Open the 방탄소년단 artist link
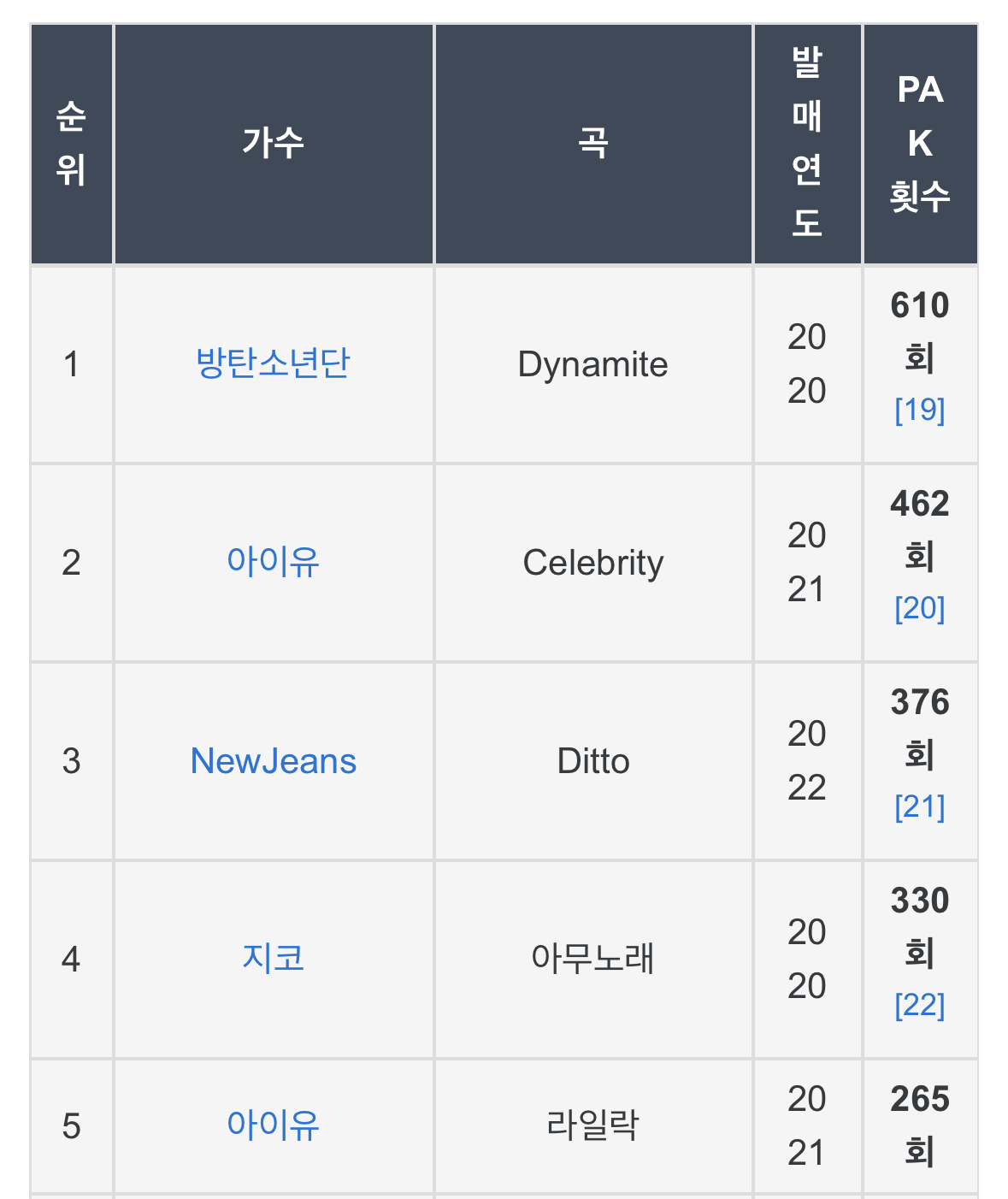The height and width of the screenshot is (1199, 1008). pyautogui.click(x=273, y=363)
